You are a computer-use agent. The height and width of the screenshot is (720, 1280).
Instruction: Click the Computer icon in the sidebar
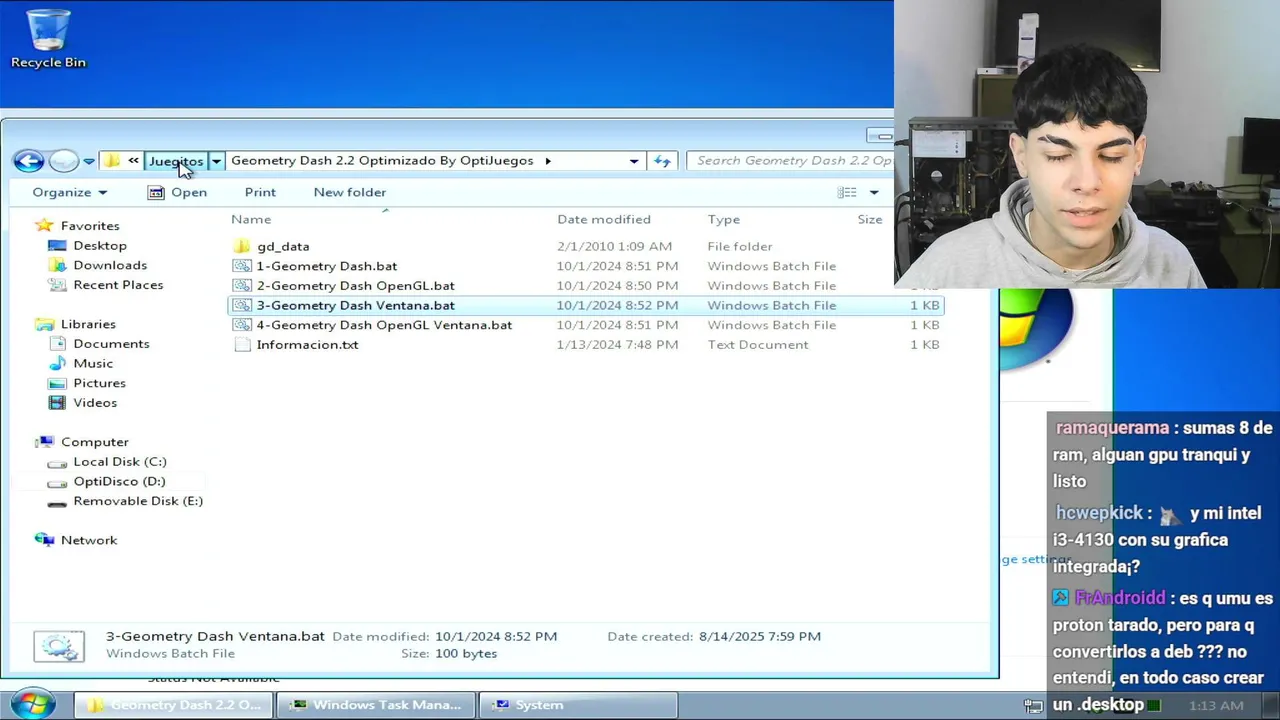[44, 442]
